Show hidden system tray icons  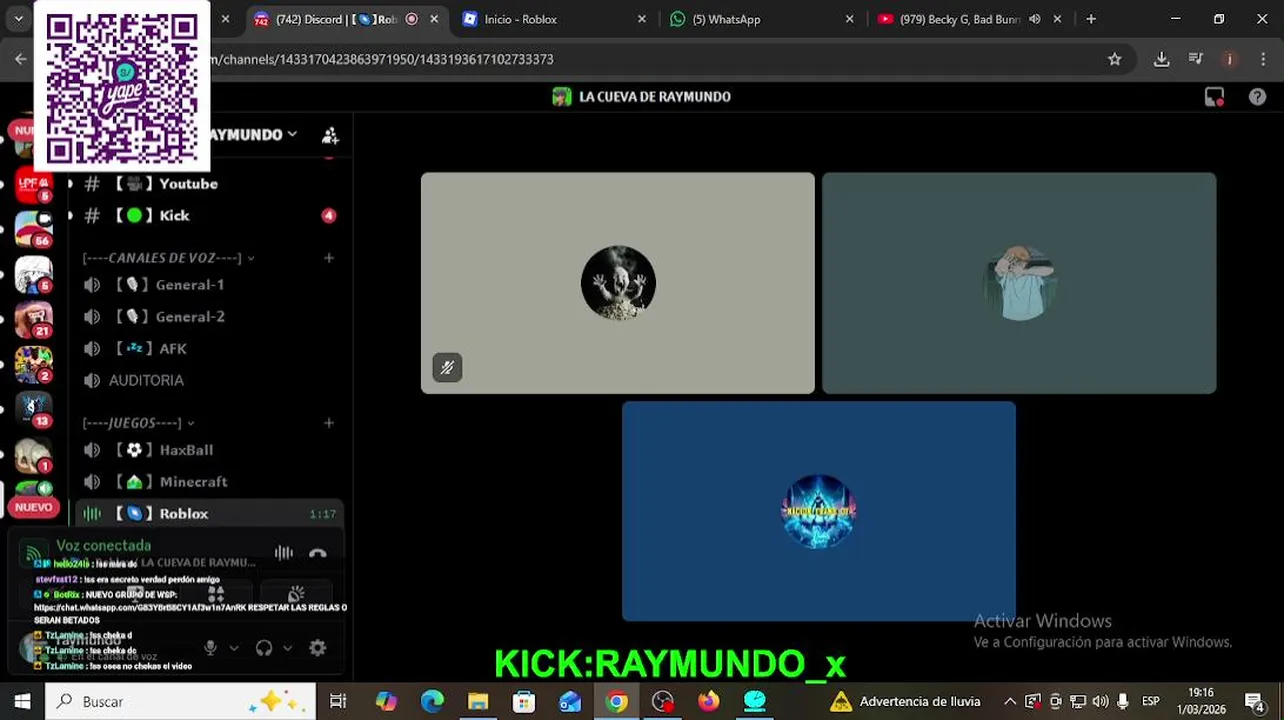click(1010, 702)
